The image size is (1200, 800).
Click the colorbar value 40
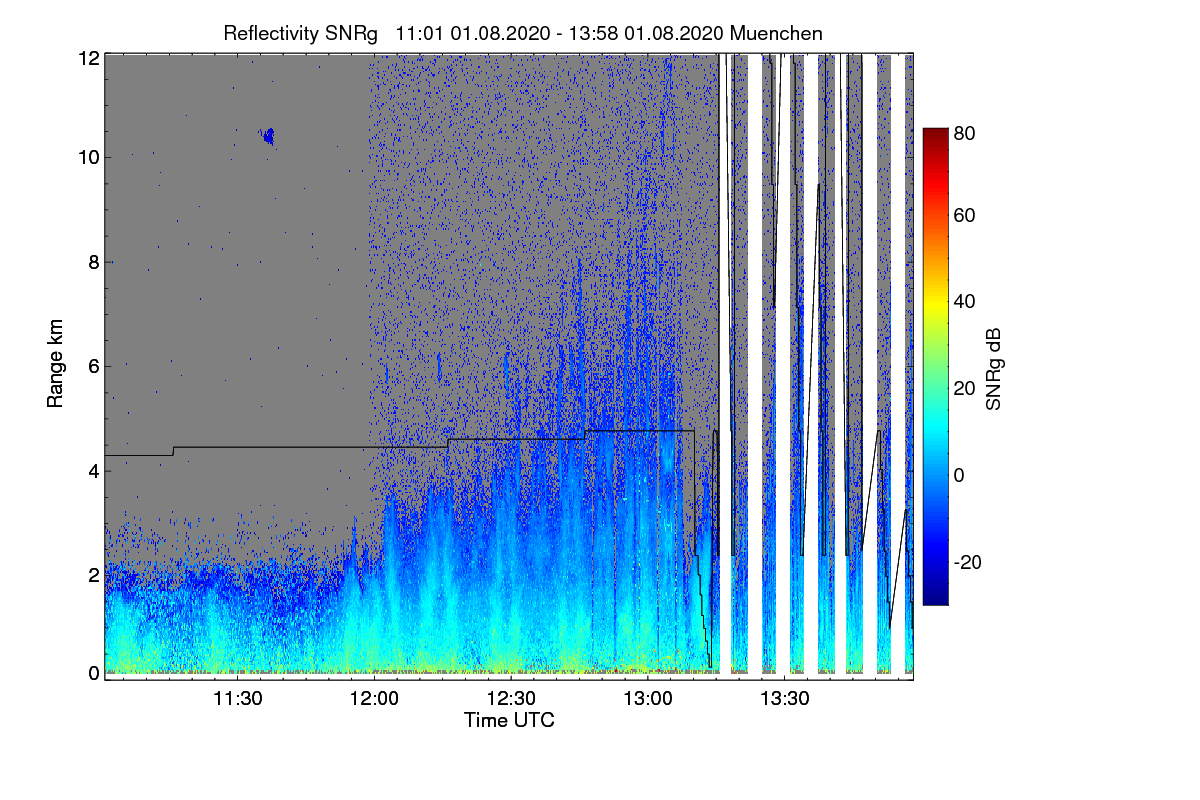point(965,301)
